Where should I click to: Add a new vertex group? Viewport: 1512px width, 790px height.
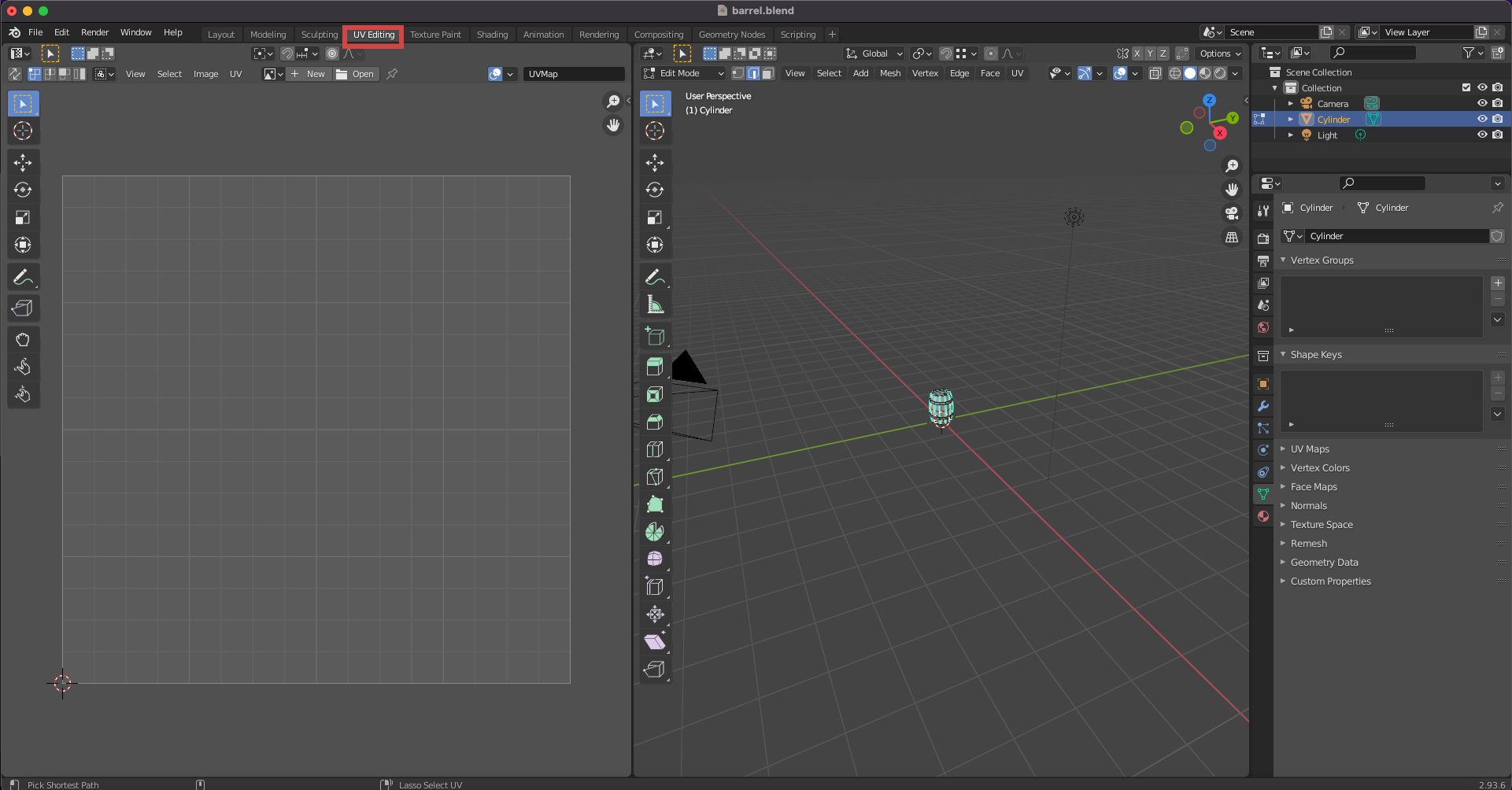coord(1498,282)
